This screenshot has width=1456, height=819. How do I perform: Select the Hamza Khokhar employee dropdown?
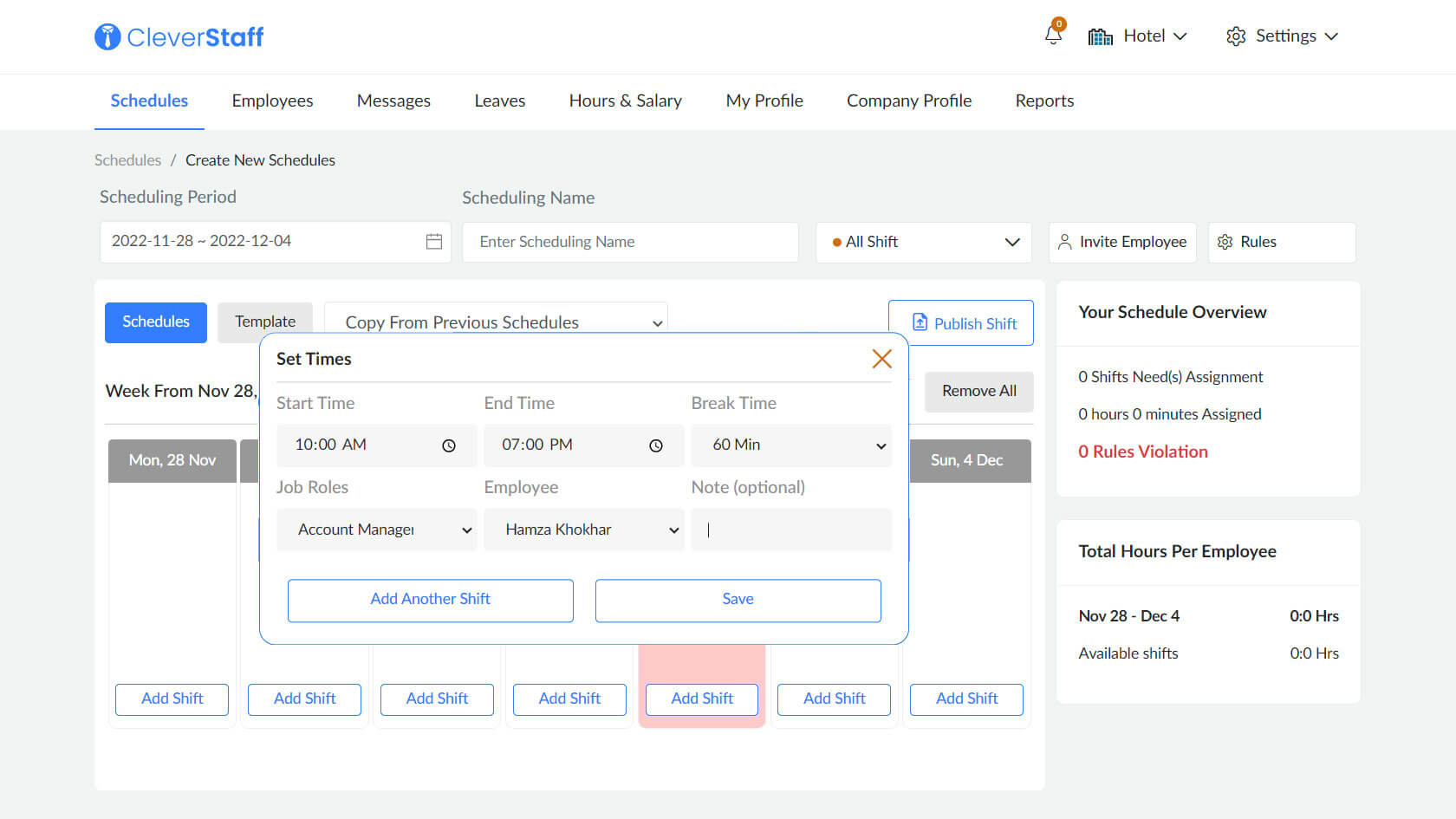(583, 530)
